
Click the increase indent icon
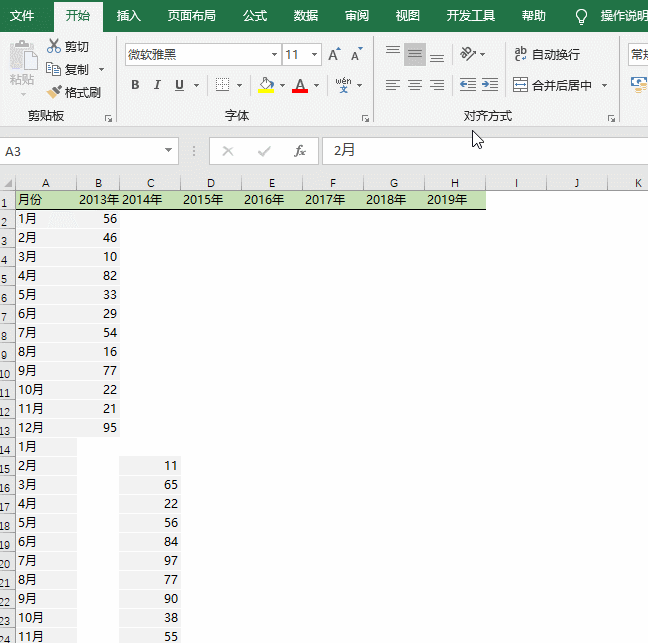[x=489, y=85]
